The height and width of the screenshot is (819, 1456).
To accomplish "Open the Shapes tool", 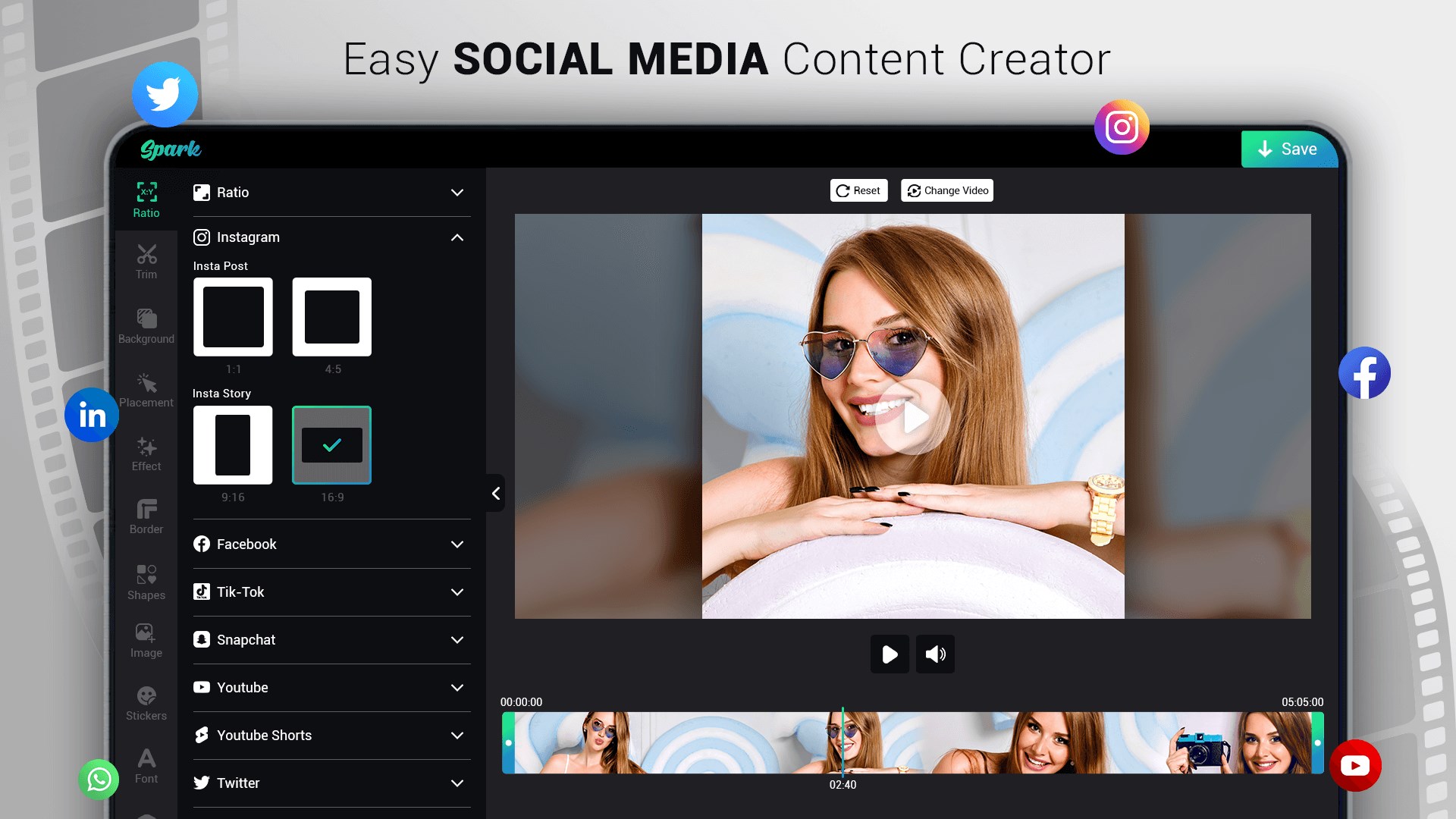I will pos(146,582).
